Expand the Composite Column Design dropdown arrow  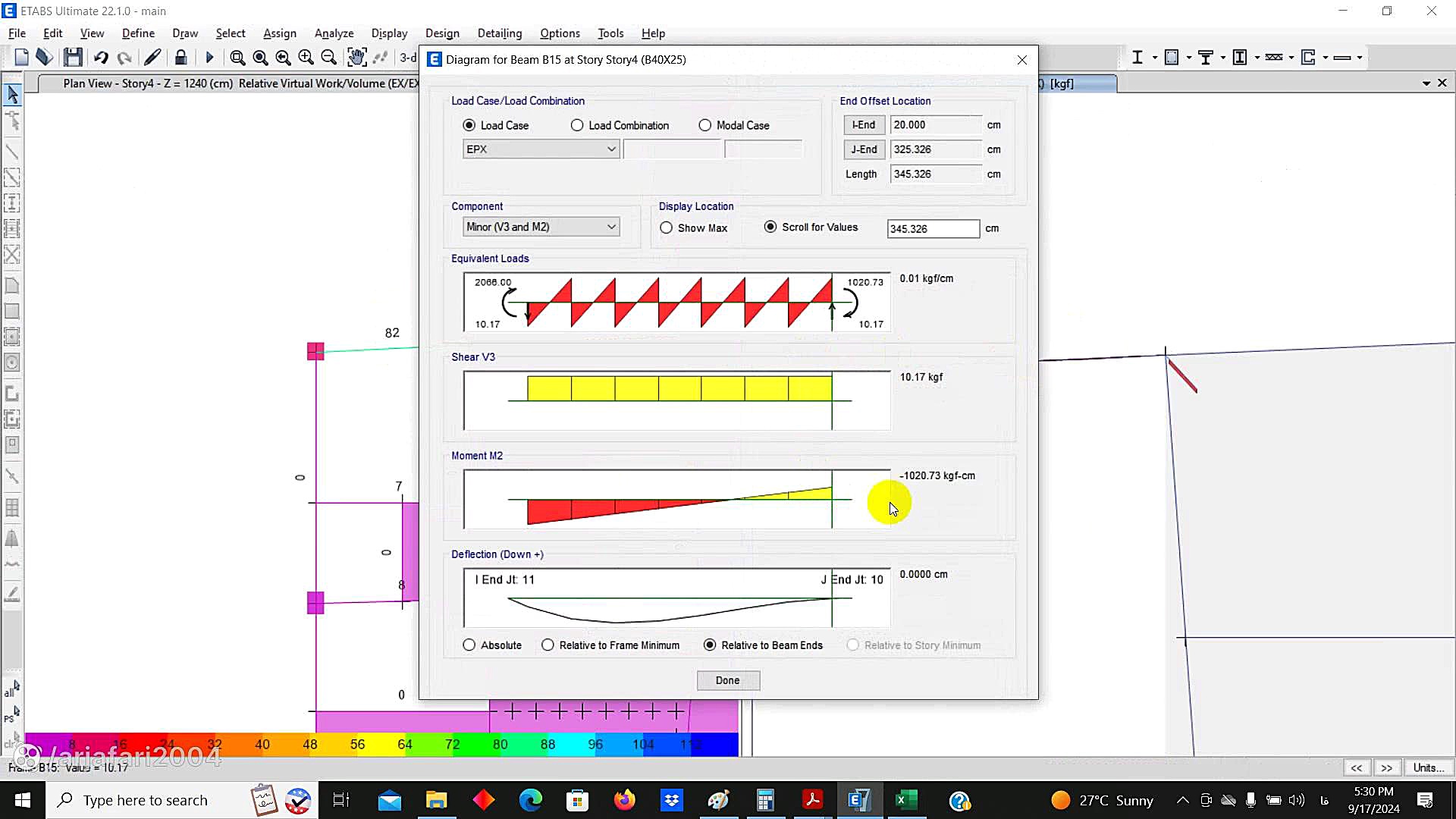pyautogui.click(x=1257, y=58)
